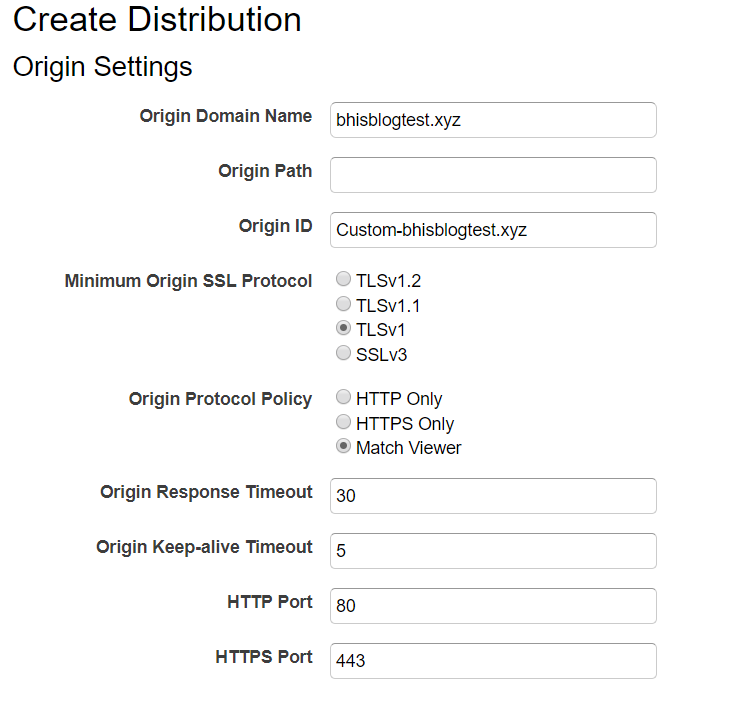Screen dimensions: 731x703
Task: Set origin protocol policy to HTTP Only
Action: point(344,397)
